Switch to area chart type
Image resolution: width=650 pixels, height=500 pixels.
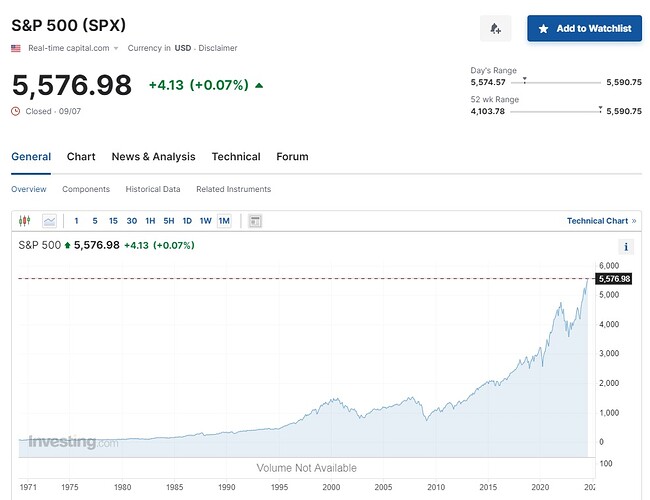pyautogui.click(x=49, y=221)
